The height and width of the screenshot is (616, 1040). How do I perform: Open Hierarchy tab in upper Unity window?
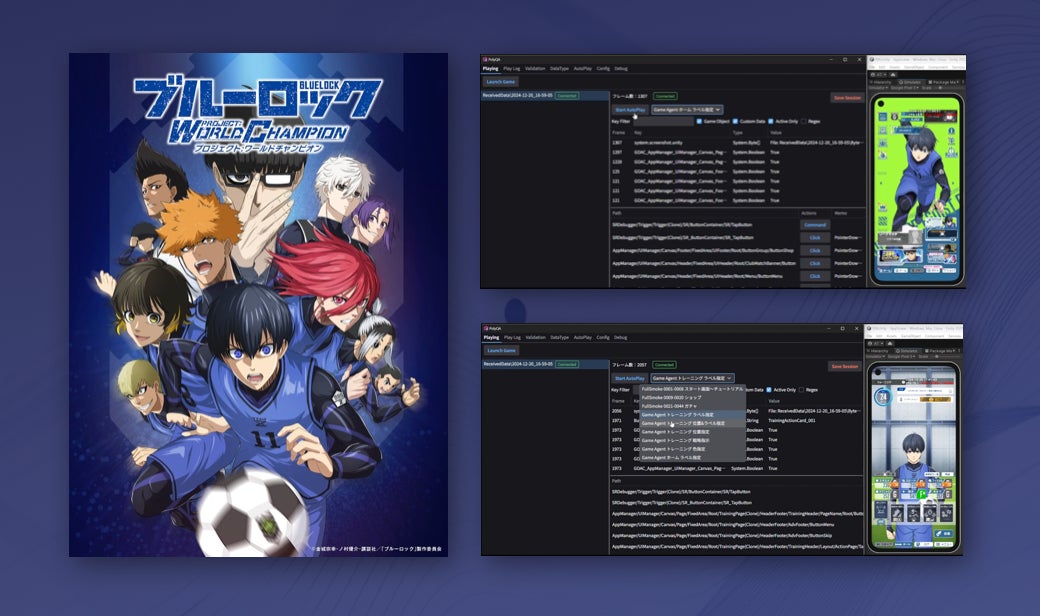pyautogui.click(x=881, y=82)
